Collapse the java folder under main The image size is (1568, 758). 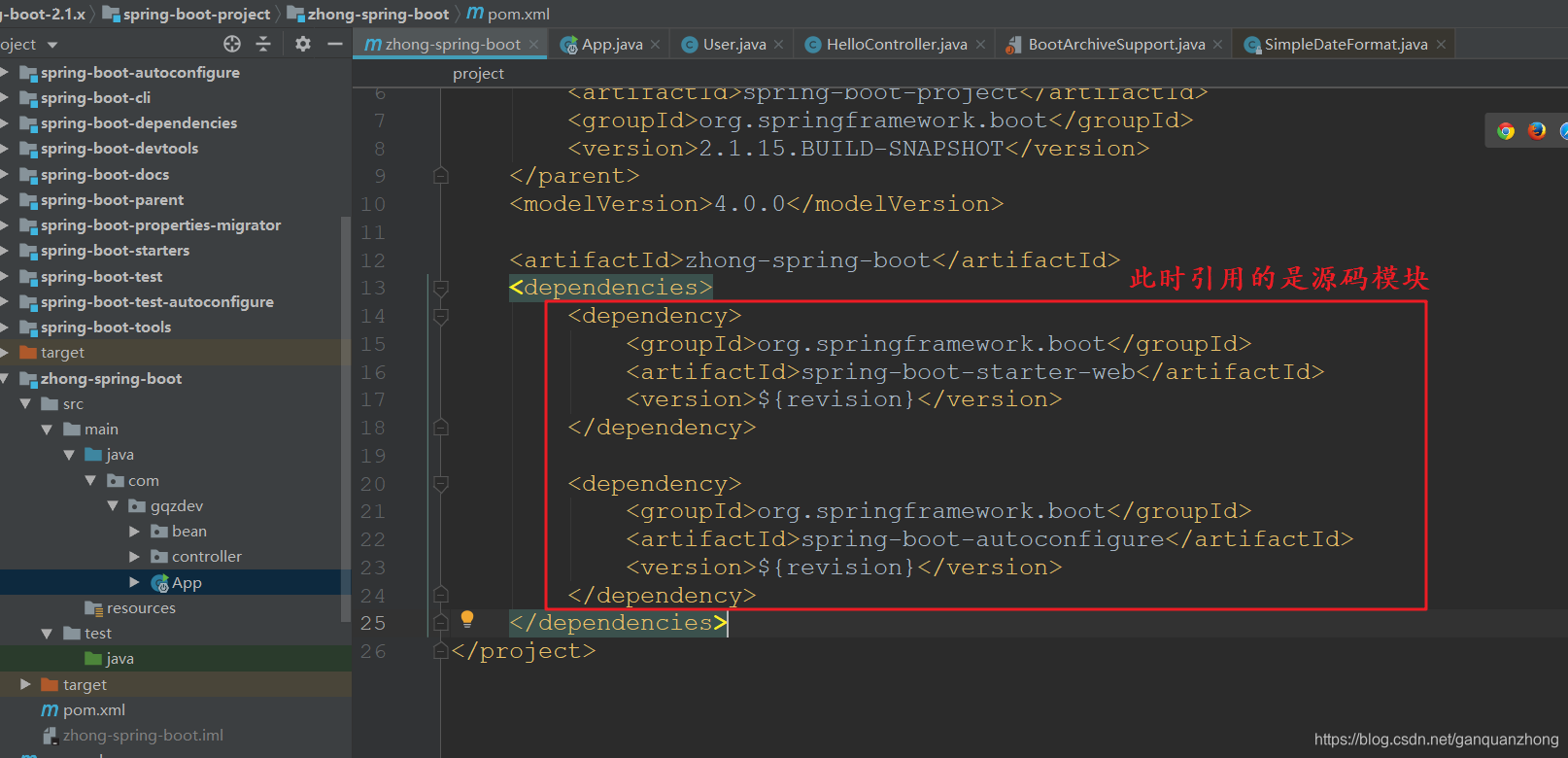pos(69,455)
